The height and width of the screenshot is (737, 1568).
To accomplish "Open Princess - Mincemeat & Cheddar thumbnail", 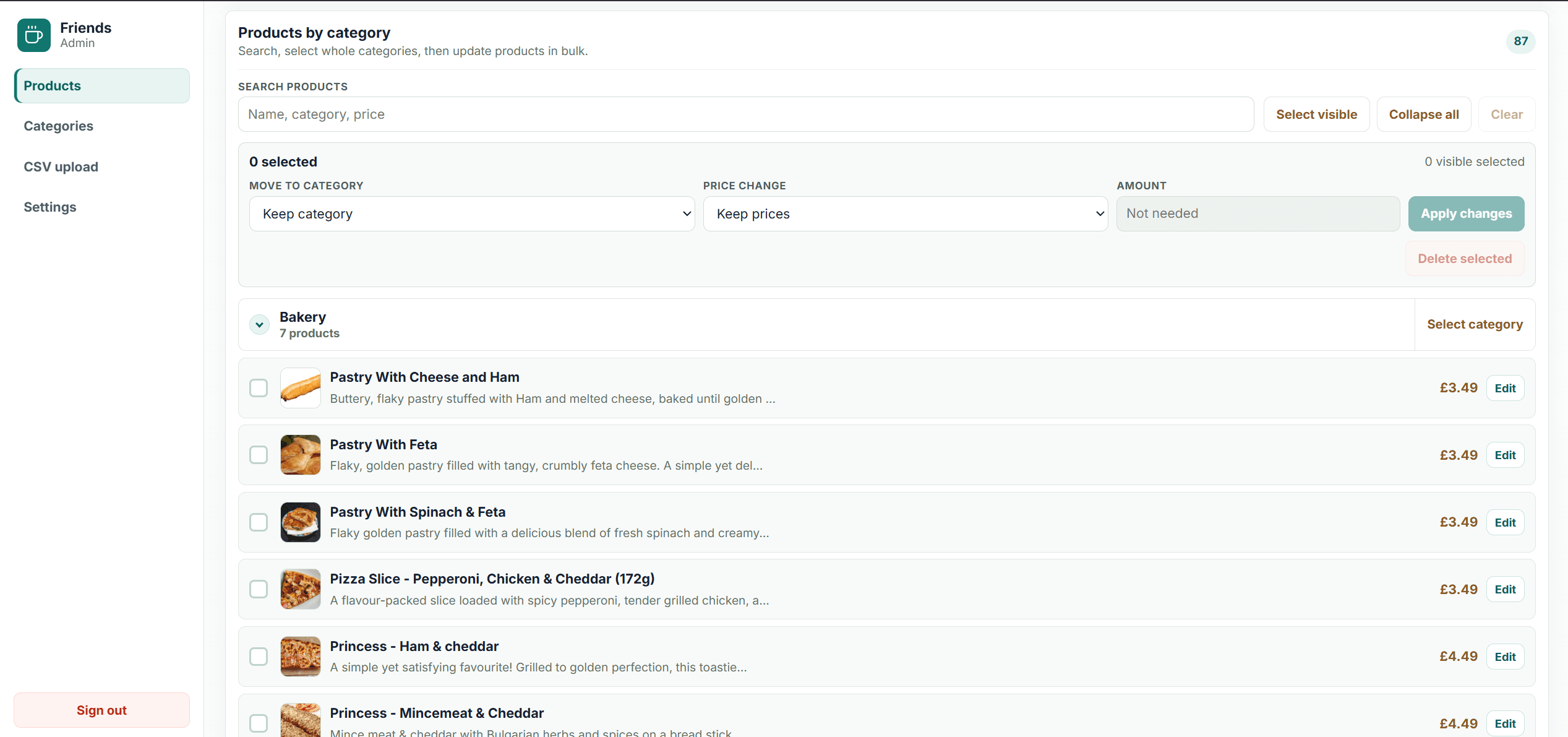I will click(301, 721).
